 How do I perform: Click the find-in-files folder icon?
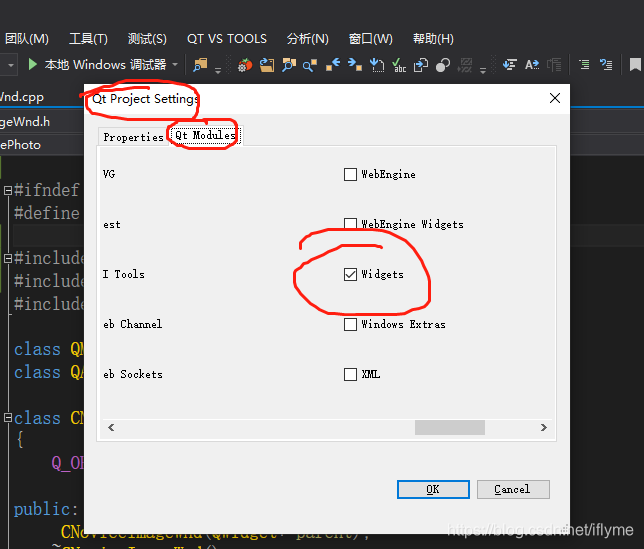(200, 64)
